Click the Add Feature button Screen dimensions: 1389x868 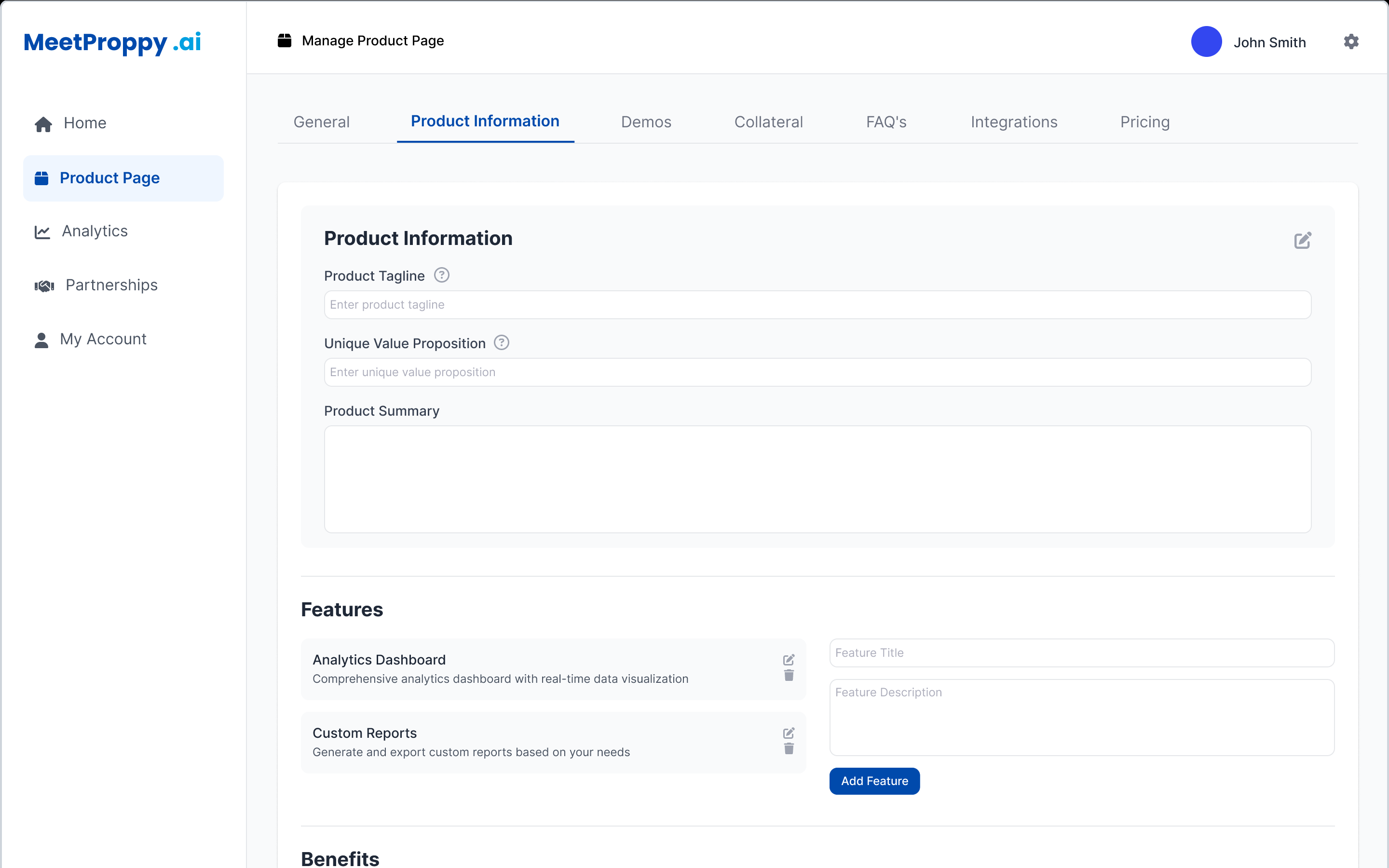874,781
